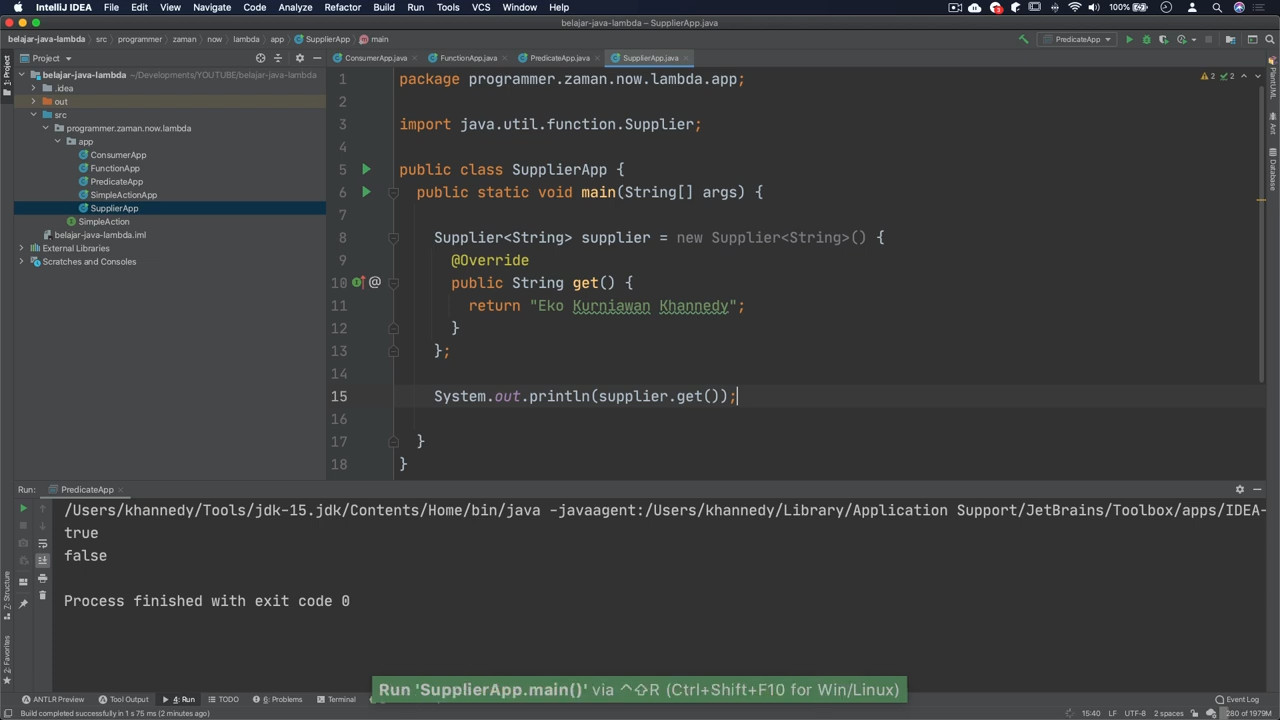Collapse all nodes in Project panel
This screenshot has width=1280, height=720.
tap(279, 58)
